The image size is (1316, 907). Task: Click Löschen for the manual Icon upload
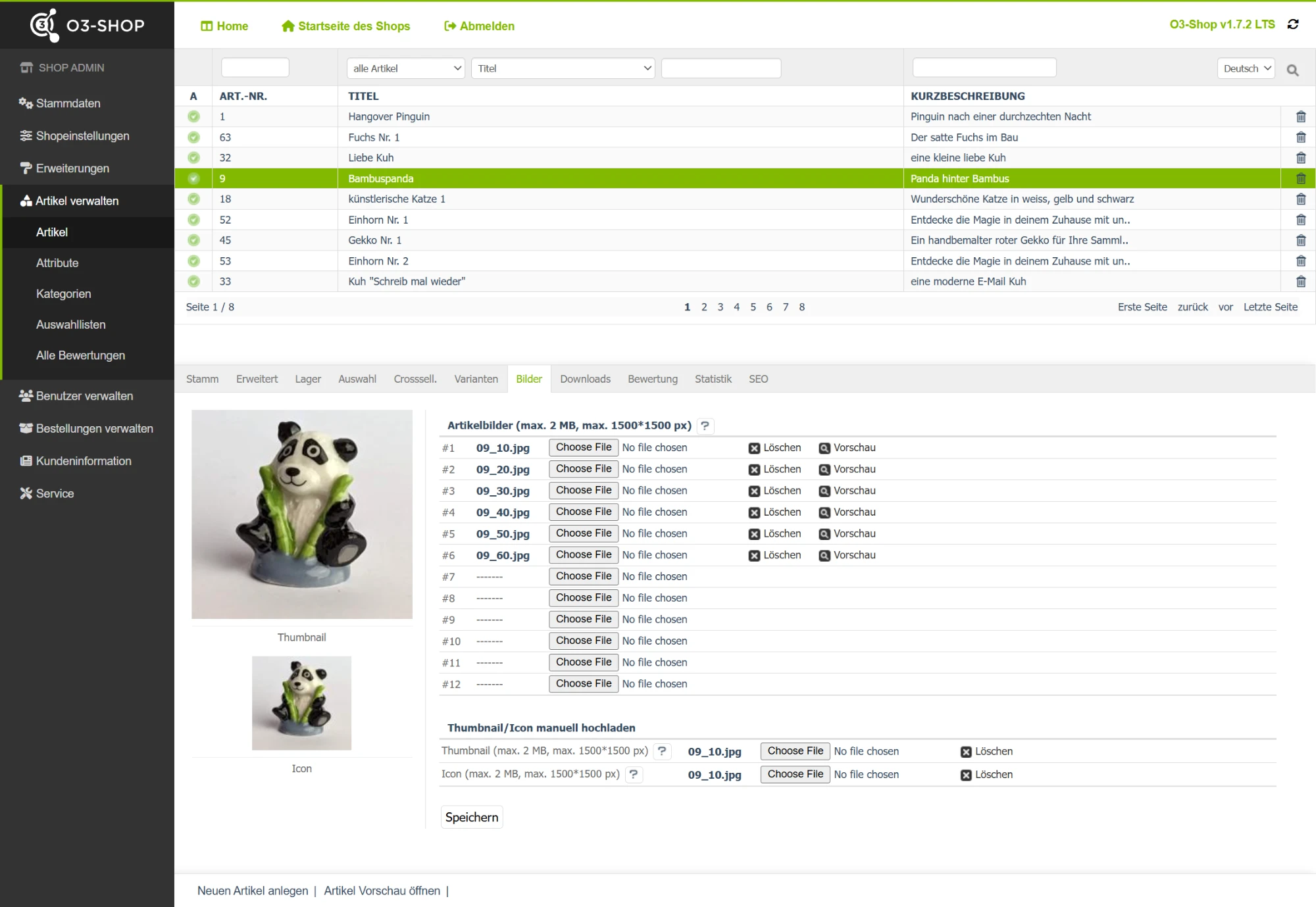click(987, 775)
